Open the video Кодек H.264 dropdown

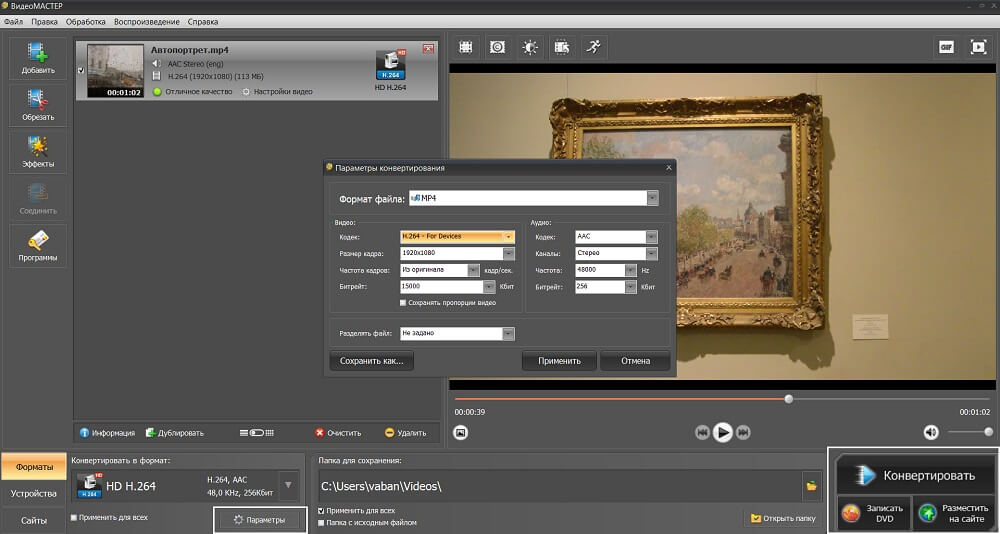click(508, 237)
